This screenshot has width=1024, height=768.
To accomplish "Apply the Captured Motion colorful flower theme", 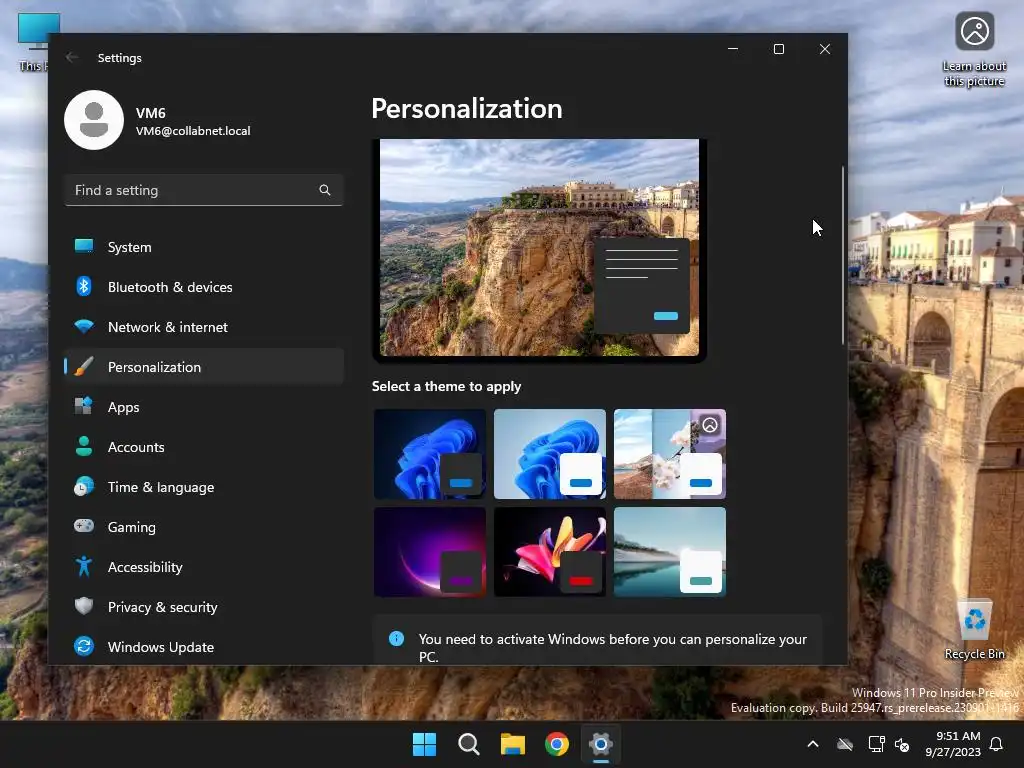I will click(550, 552).
